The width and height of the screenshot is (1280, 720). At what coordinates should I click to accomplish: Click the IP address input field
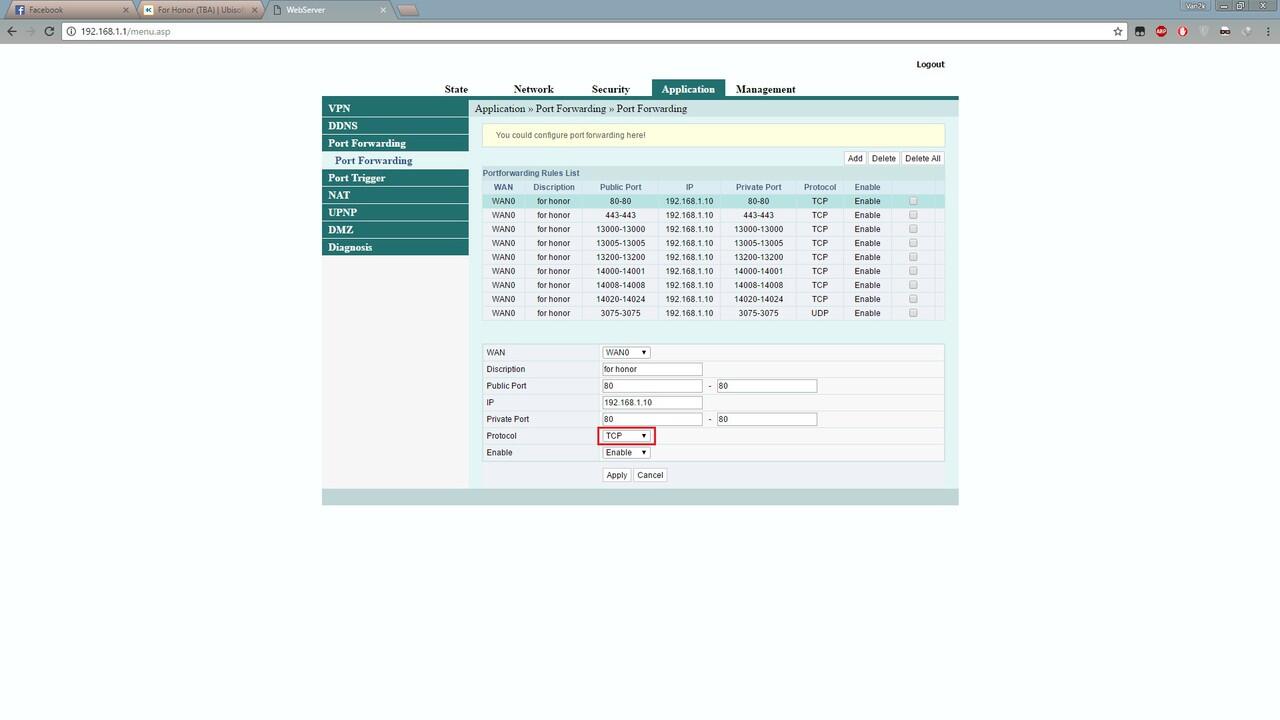click(x=652, y=402)
